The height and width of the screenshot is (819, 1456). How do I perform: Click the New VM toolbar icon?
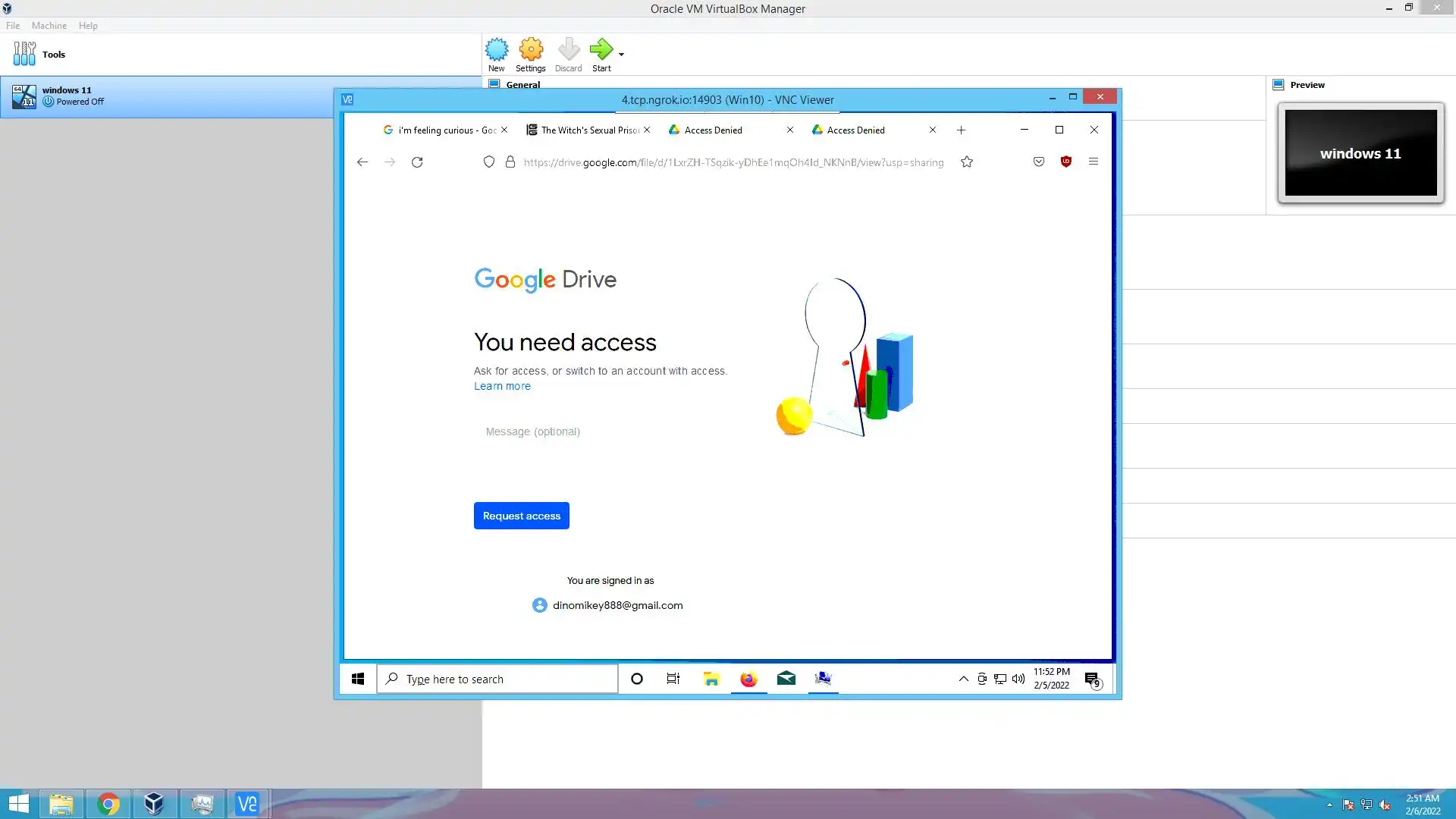click(x=497, y=50)
